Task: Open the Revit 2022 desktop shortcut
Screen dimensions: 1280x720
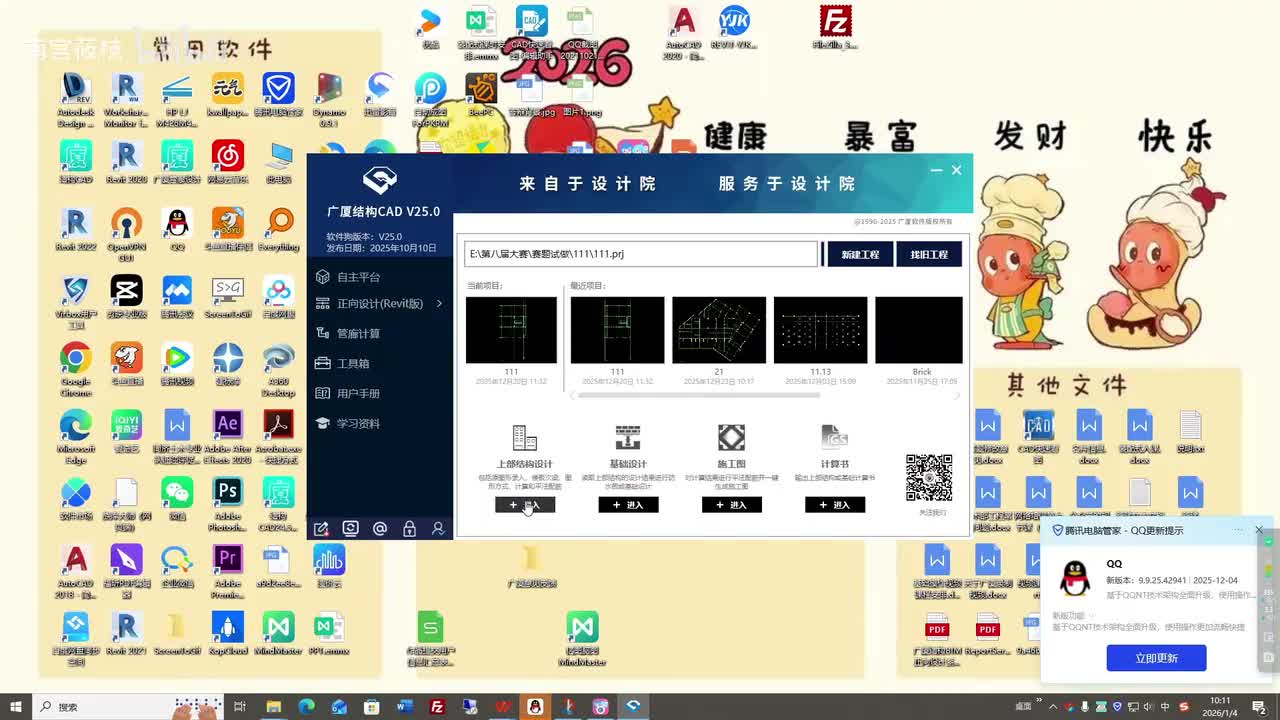Action: tap(75, 231)
